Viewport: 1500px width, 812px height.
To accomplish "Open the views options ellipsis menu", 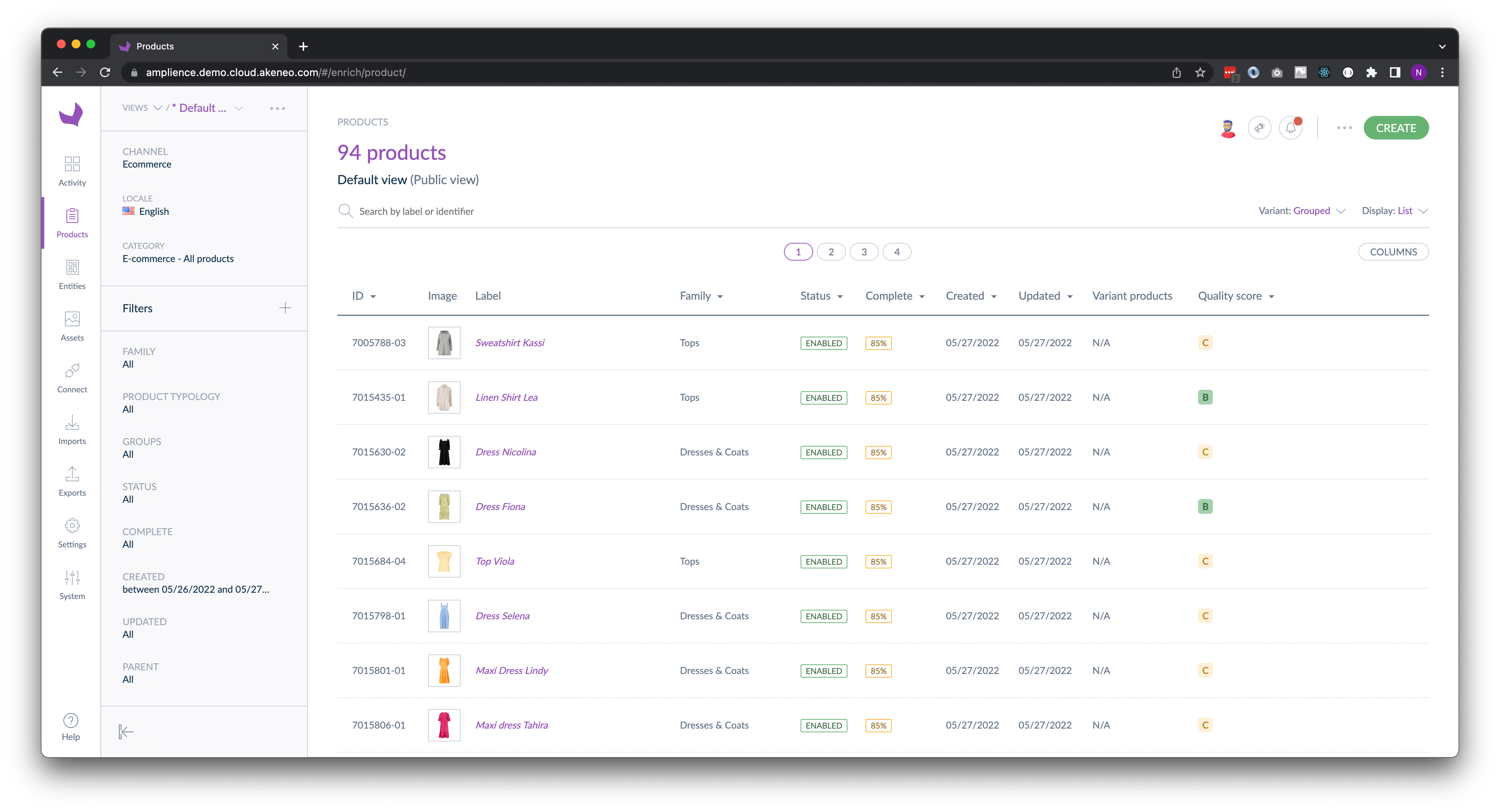I will coord(277,108).
